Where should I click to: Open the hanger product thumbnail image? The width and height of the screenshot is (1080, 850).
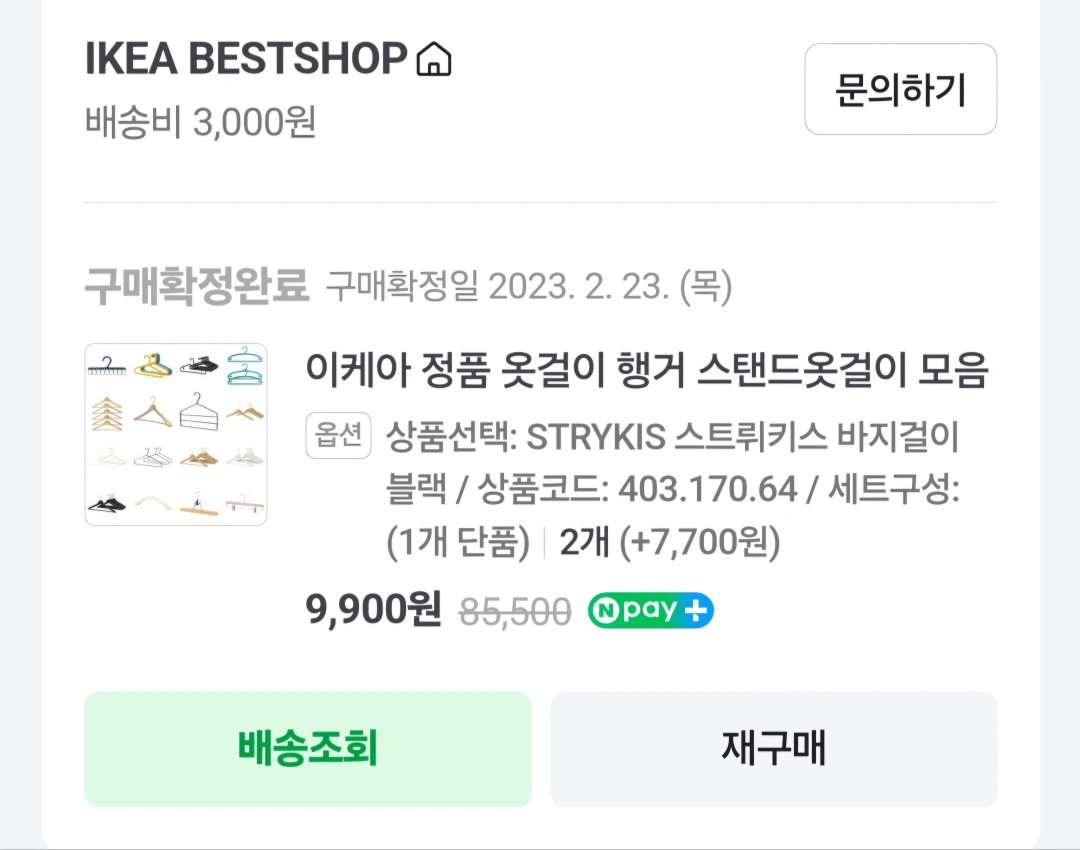pos(176,434)
